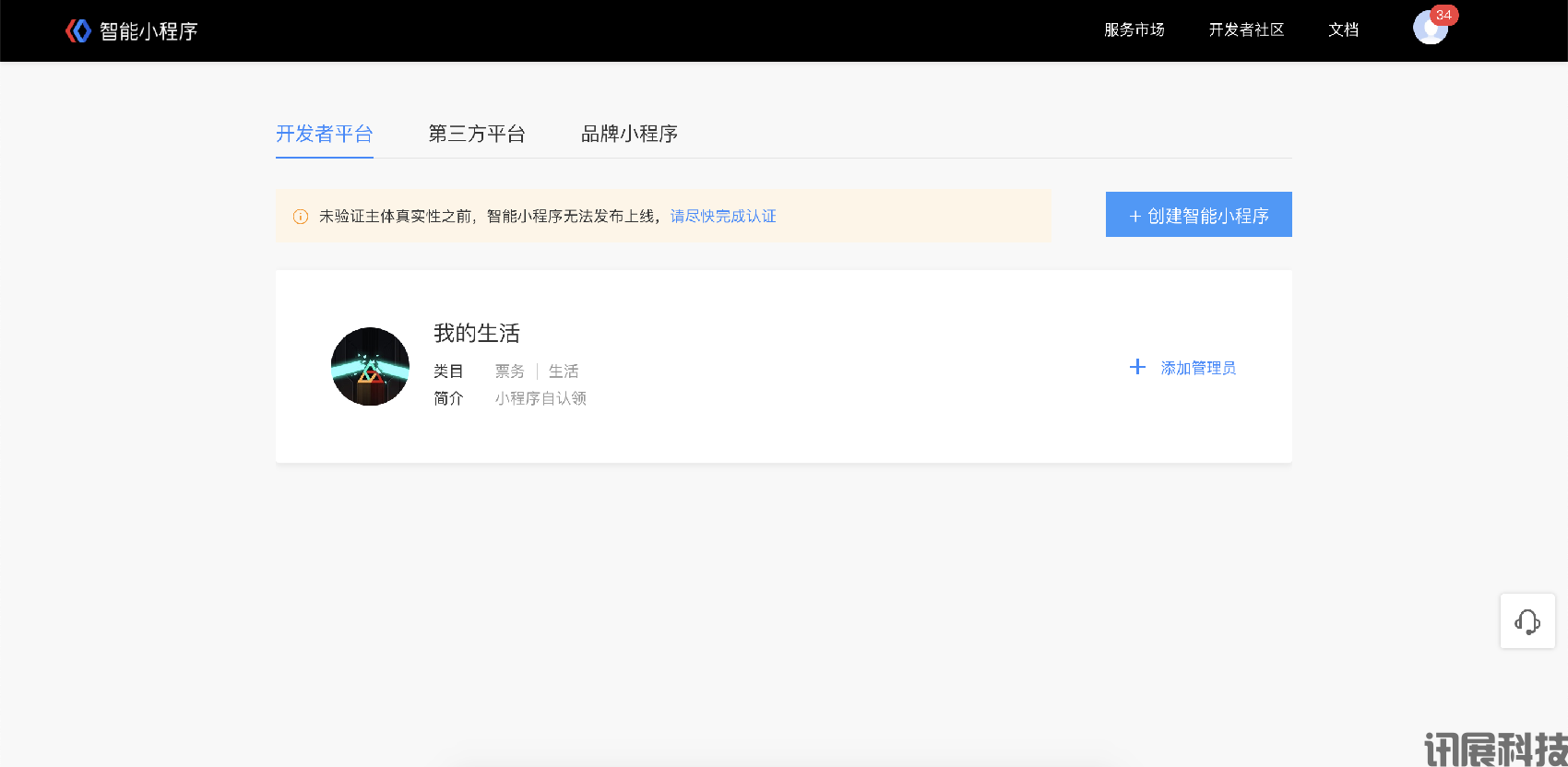This screenshot has width=1568, height=767.
Task: Follow the 请尽快完成认证 link
Action: [722, 217]
